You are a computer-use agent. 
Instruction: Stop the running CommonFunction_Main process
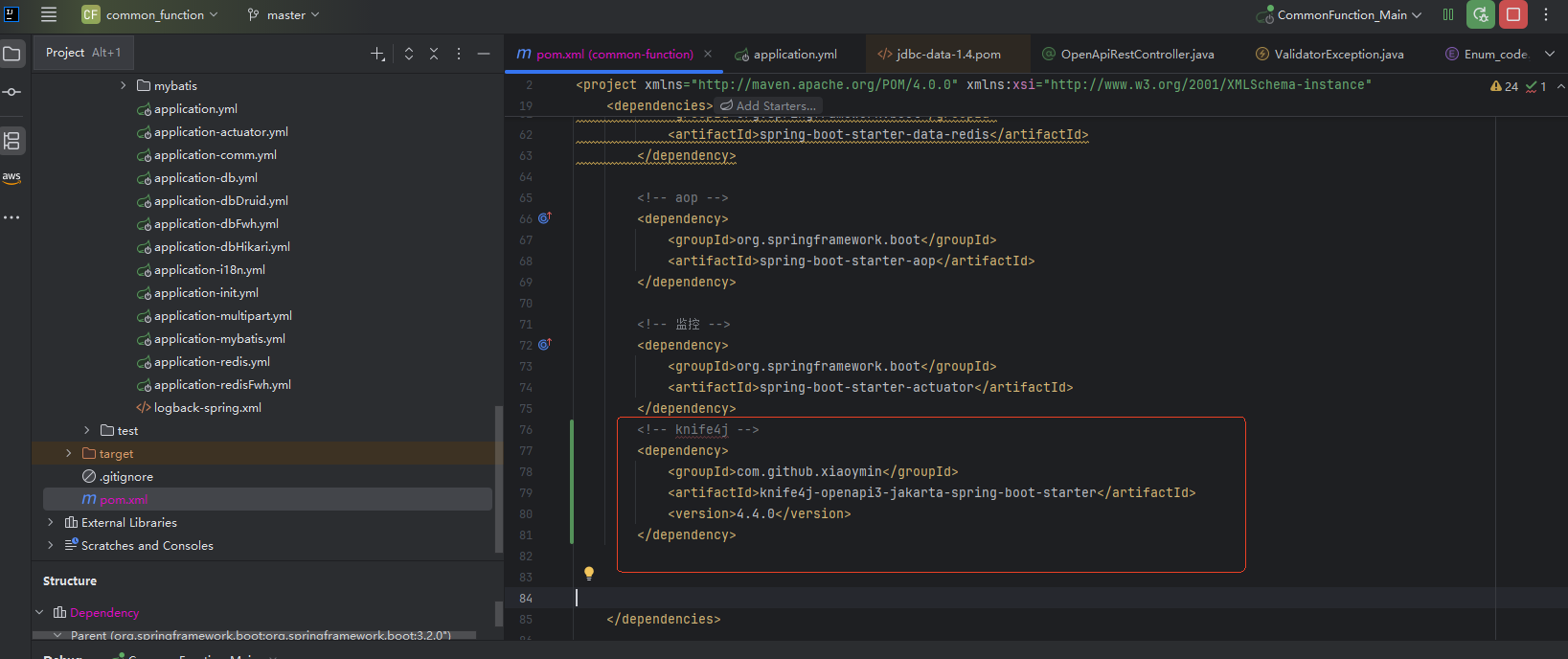1513,14
